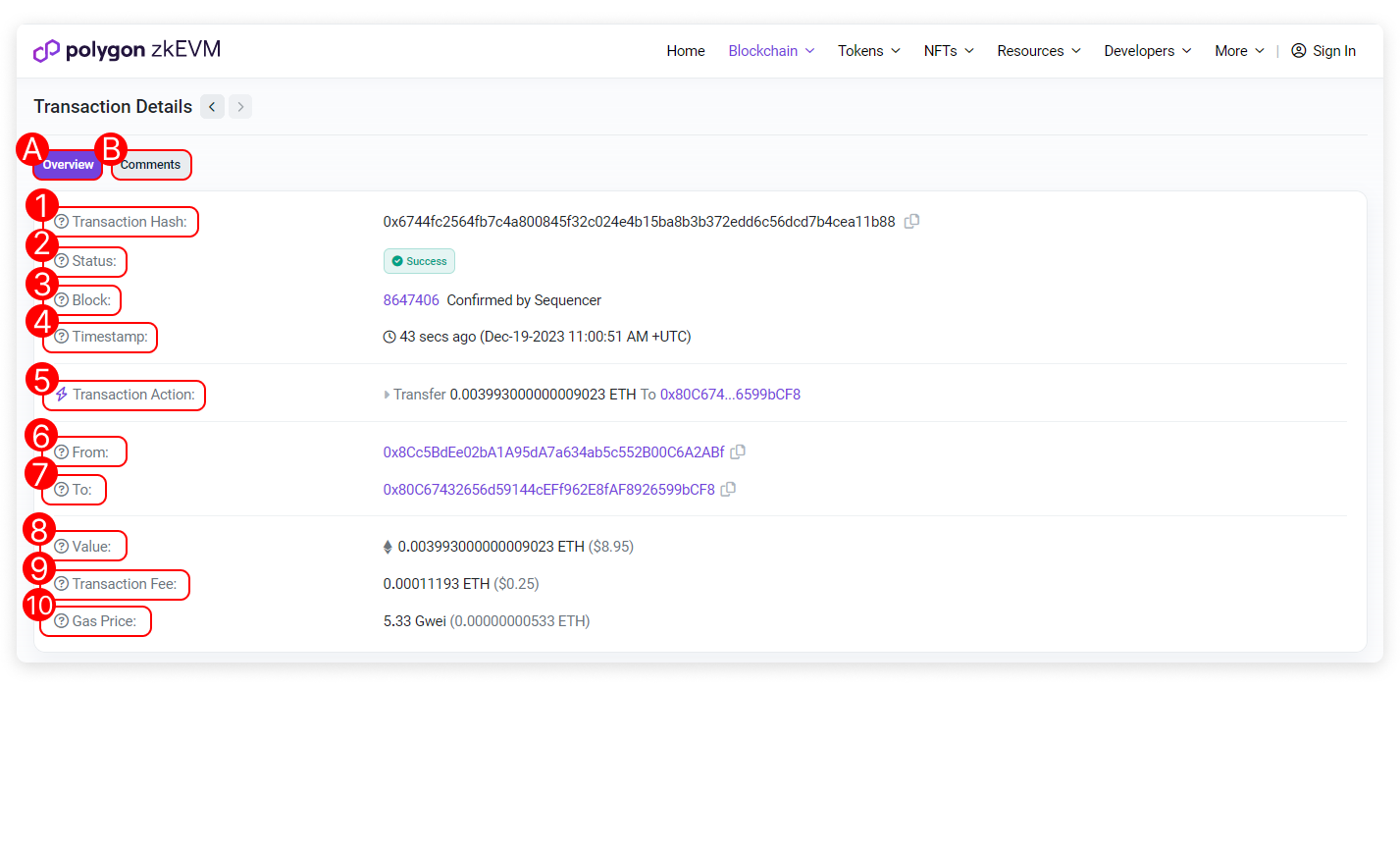Viewport: 1400px width, 849px height.
Task: Expand the Transaction Action transfer triangle
Action: (x=388, y=396)
